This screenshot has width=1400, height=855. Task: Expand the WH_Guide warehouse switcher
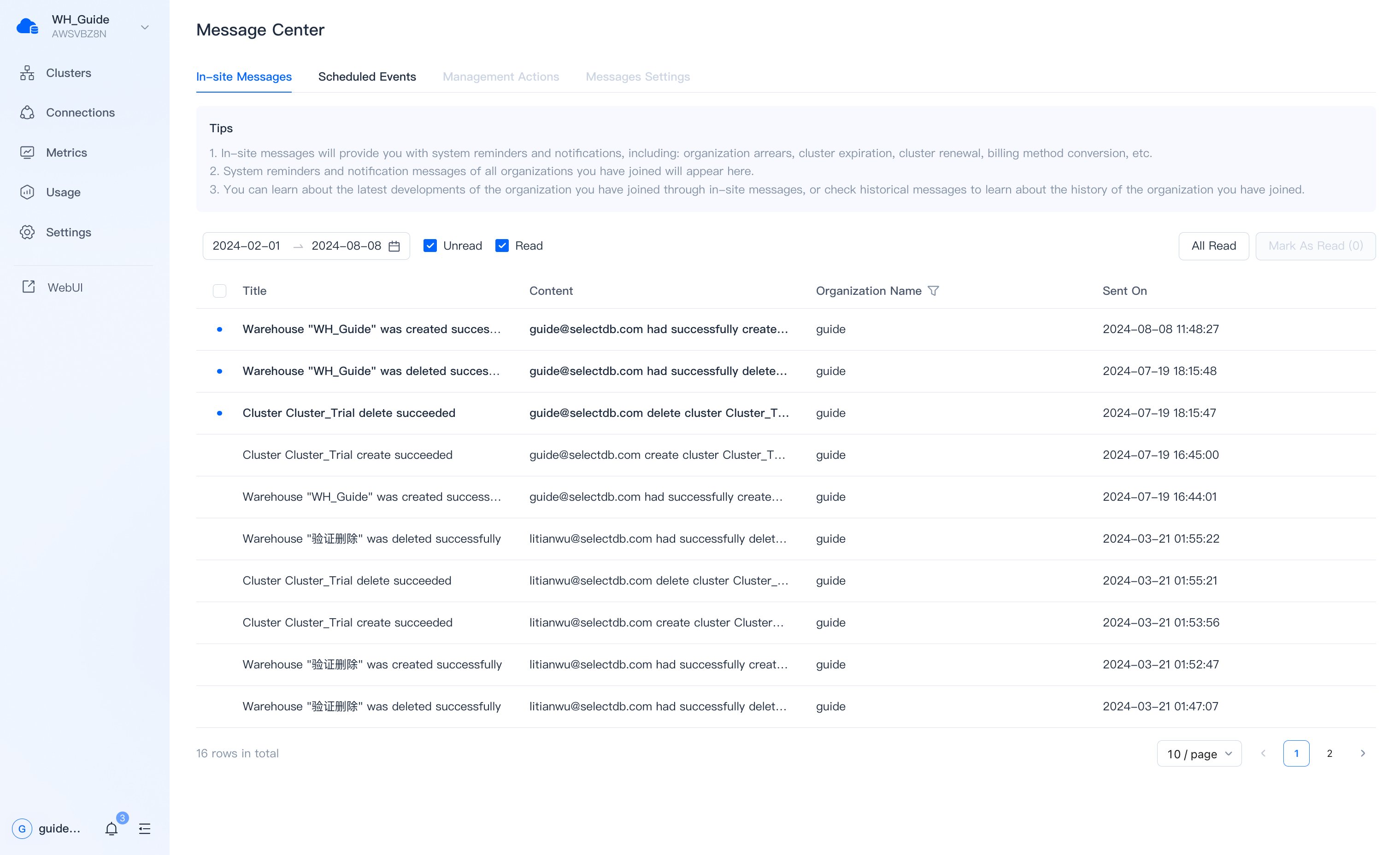point(144,27)
